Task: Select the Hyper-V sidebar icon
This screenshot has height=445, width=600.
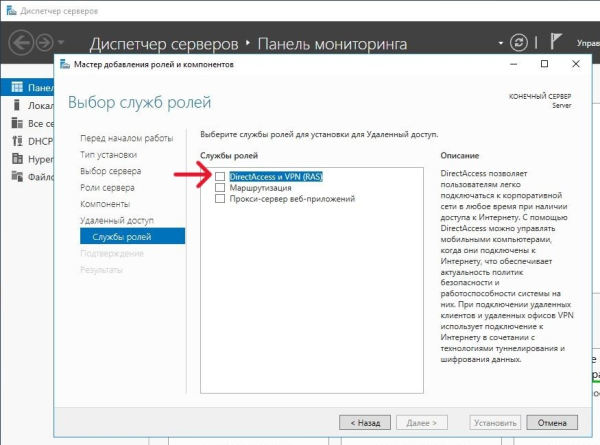Action: [17, 159]
